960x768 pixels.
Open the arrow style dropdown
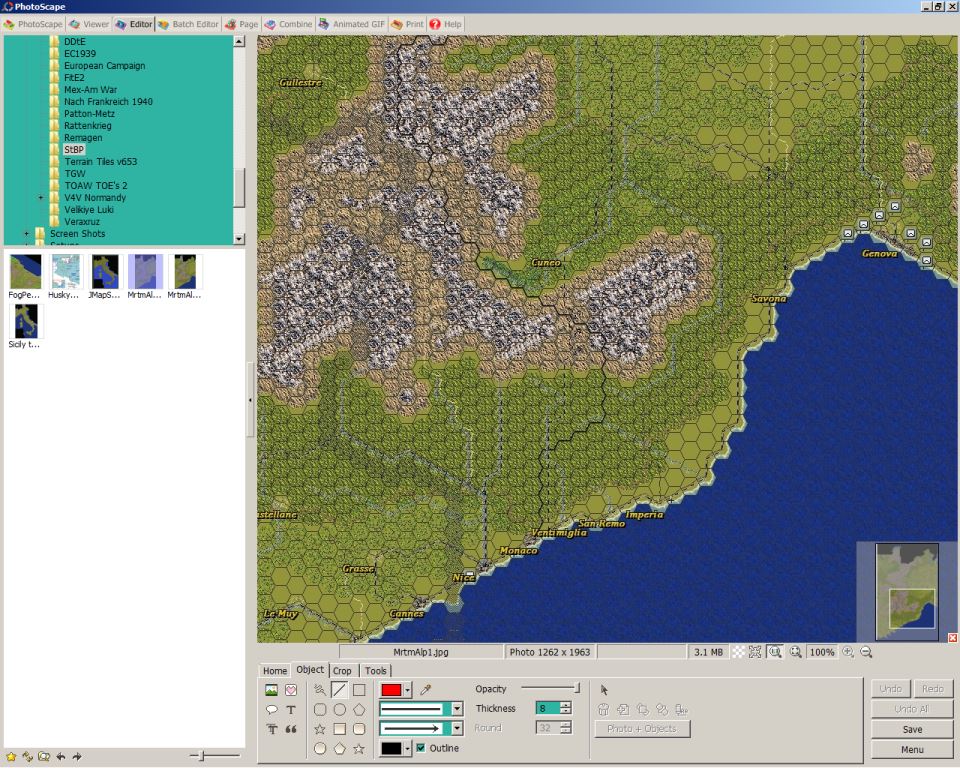(x=457, y=728)
